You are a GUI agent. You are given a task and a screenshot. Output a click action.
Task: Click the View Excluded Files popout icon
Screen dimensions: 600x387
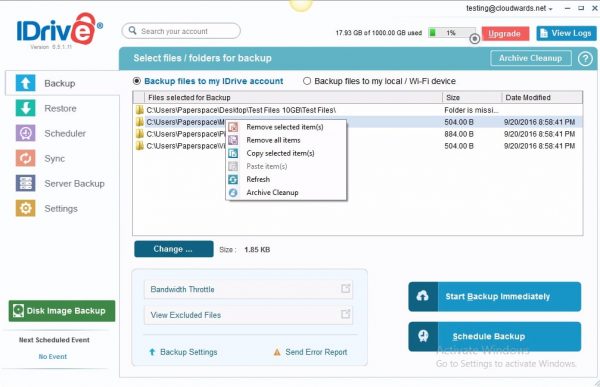tap(346, 314)
